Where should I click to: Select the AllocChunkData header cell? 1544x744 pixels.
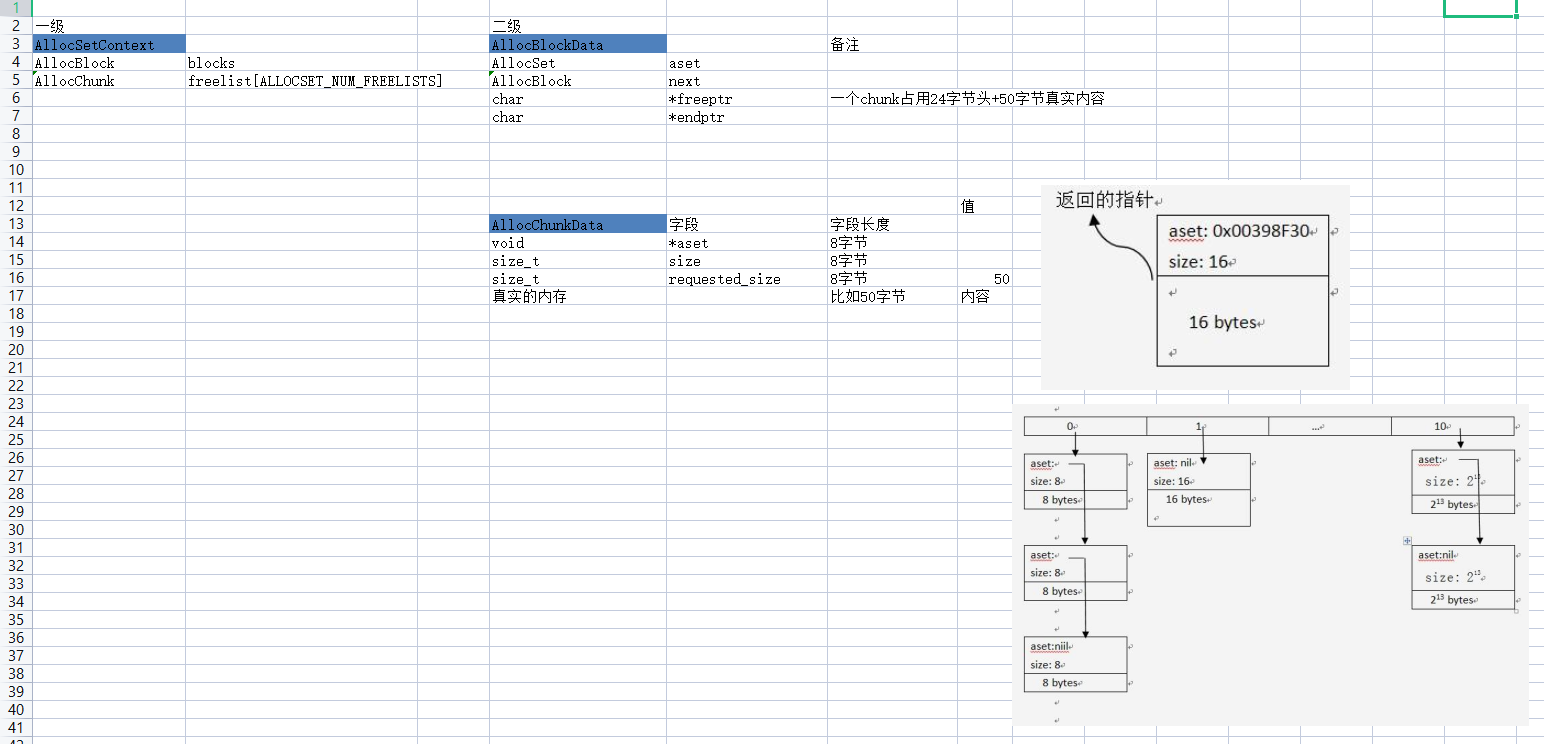[x=578, y=225]
